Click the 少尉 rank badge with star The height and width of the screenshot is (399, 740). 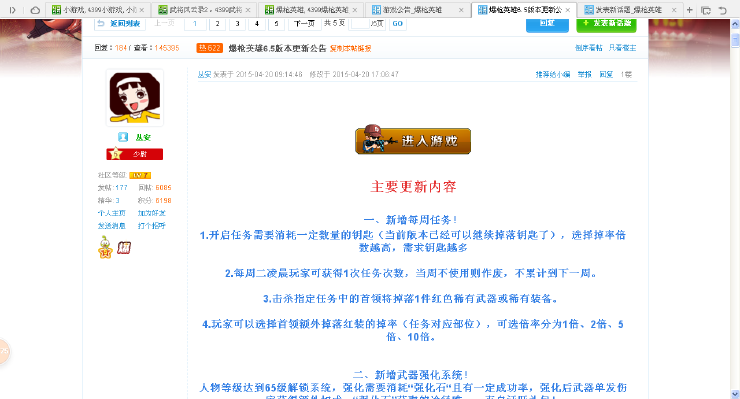point(135,154)
